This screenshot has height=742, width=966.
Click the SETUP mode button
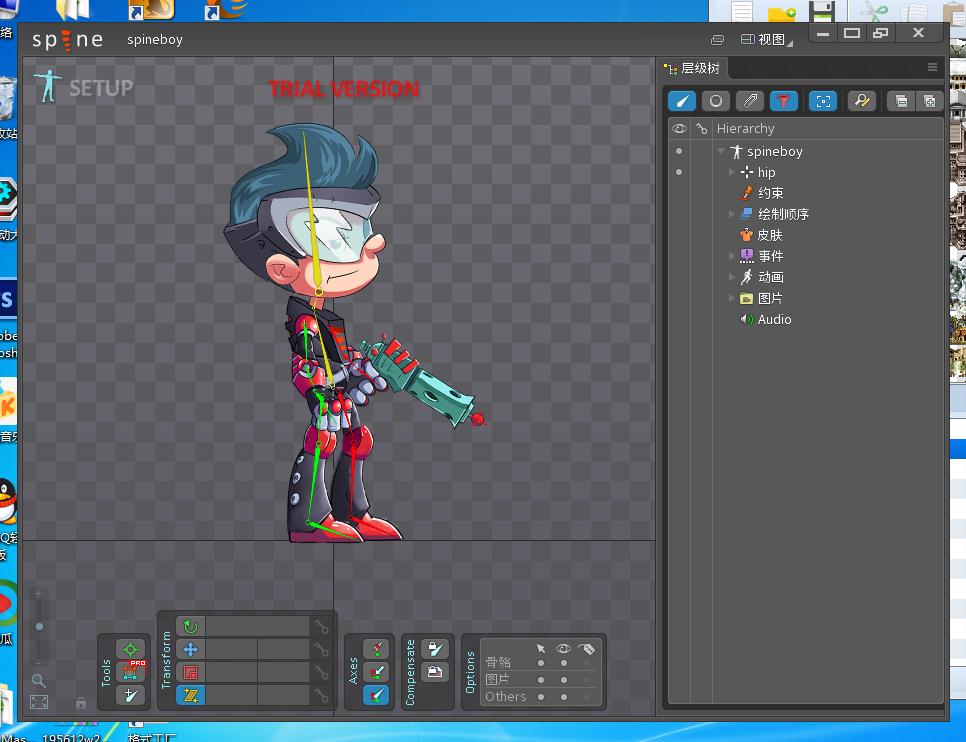pos(84,86)
